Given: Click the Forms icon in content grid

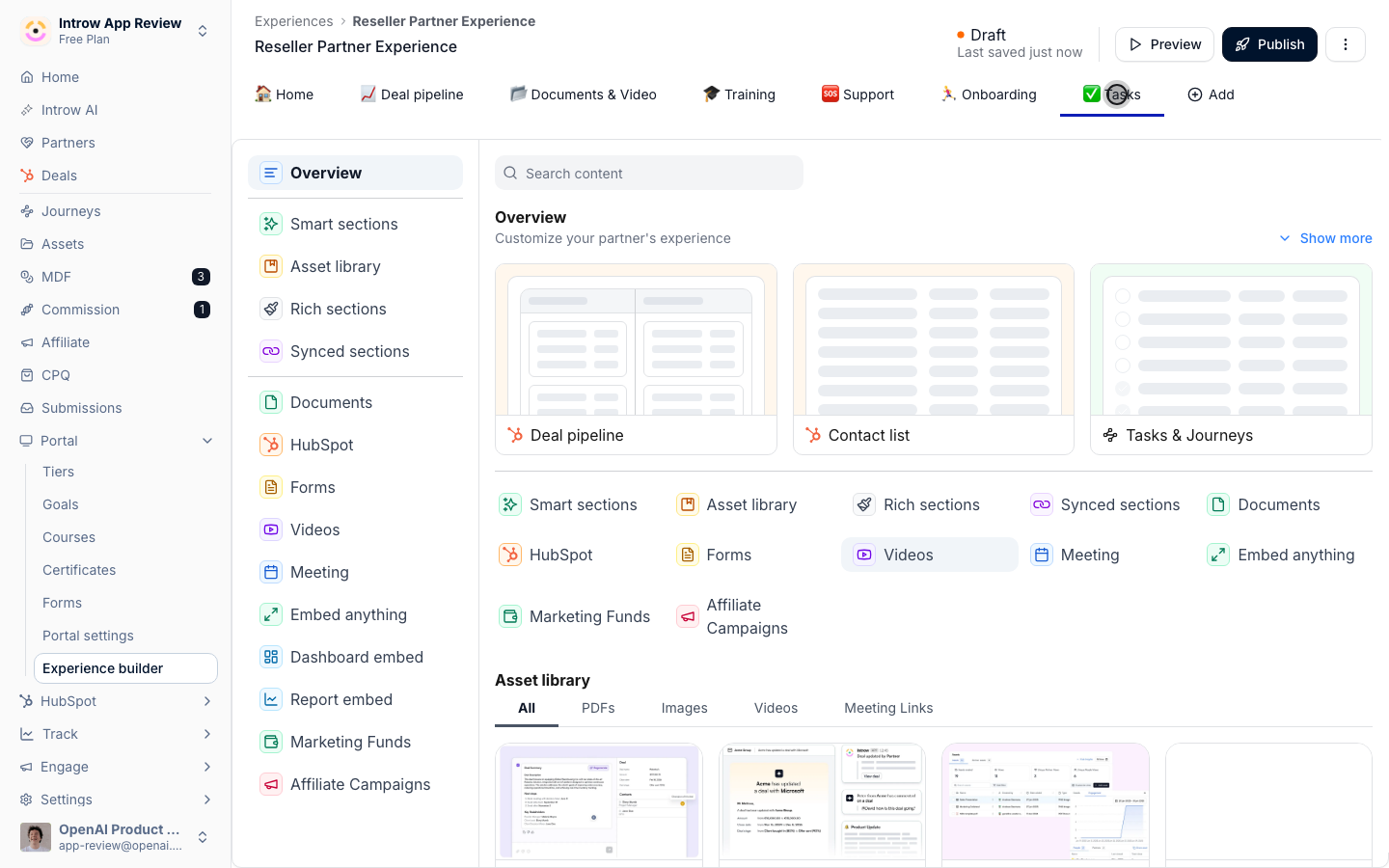Looking at the screenshot, I should 688,555.
